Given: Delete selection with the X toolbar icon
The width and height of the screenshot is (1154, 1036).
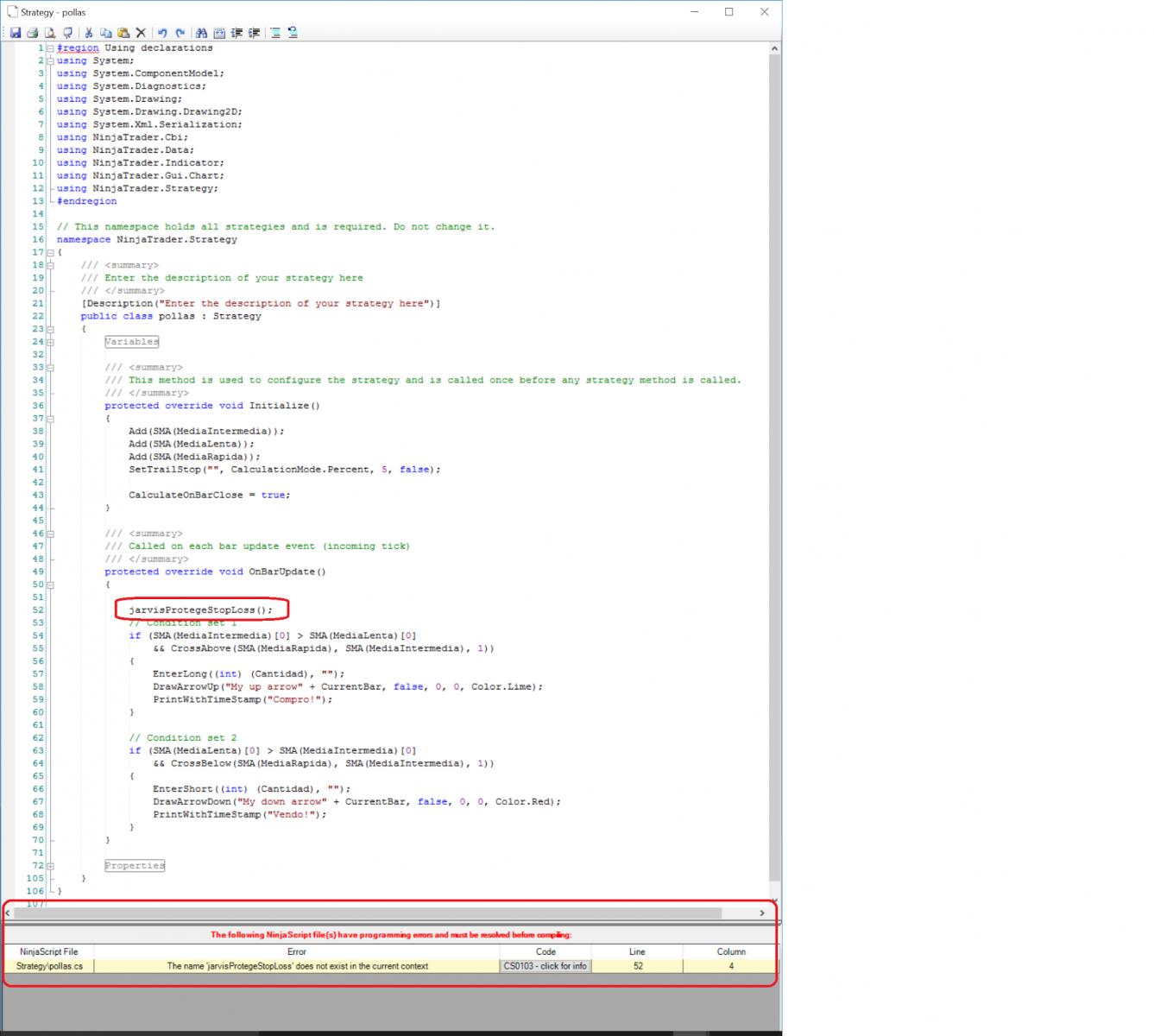Looking at the screenshot, I should (x=141, y=33).
